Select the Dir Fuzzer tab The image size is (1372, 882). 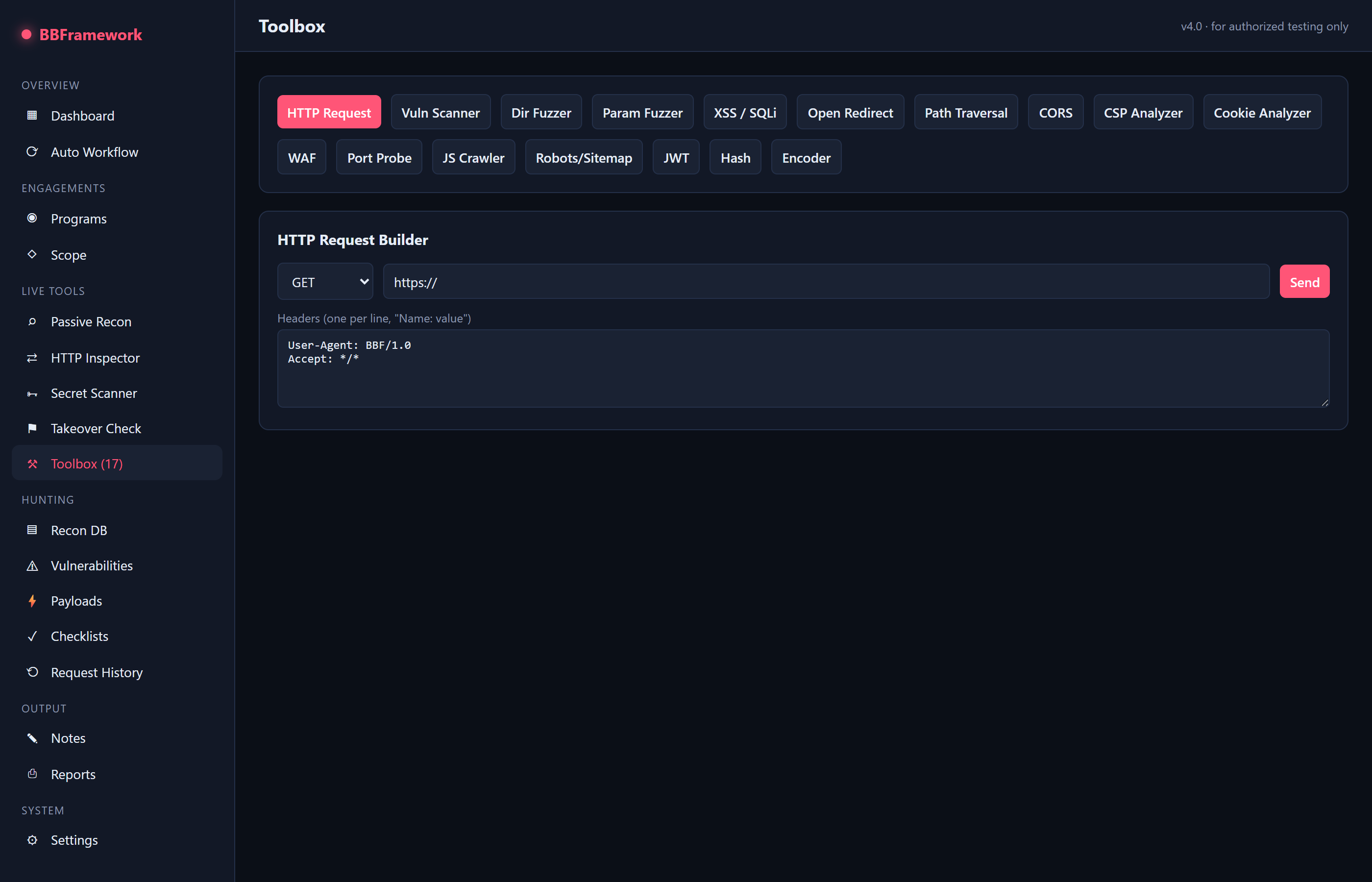[541, 112]
